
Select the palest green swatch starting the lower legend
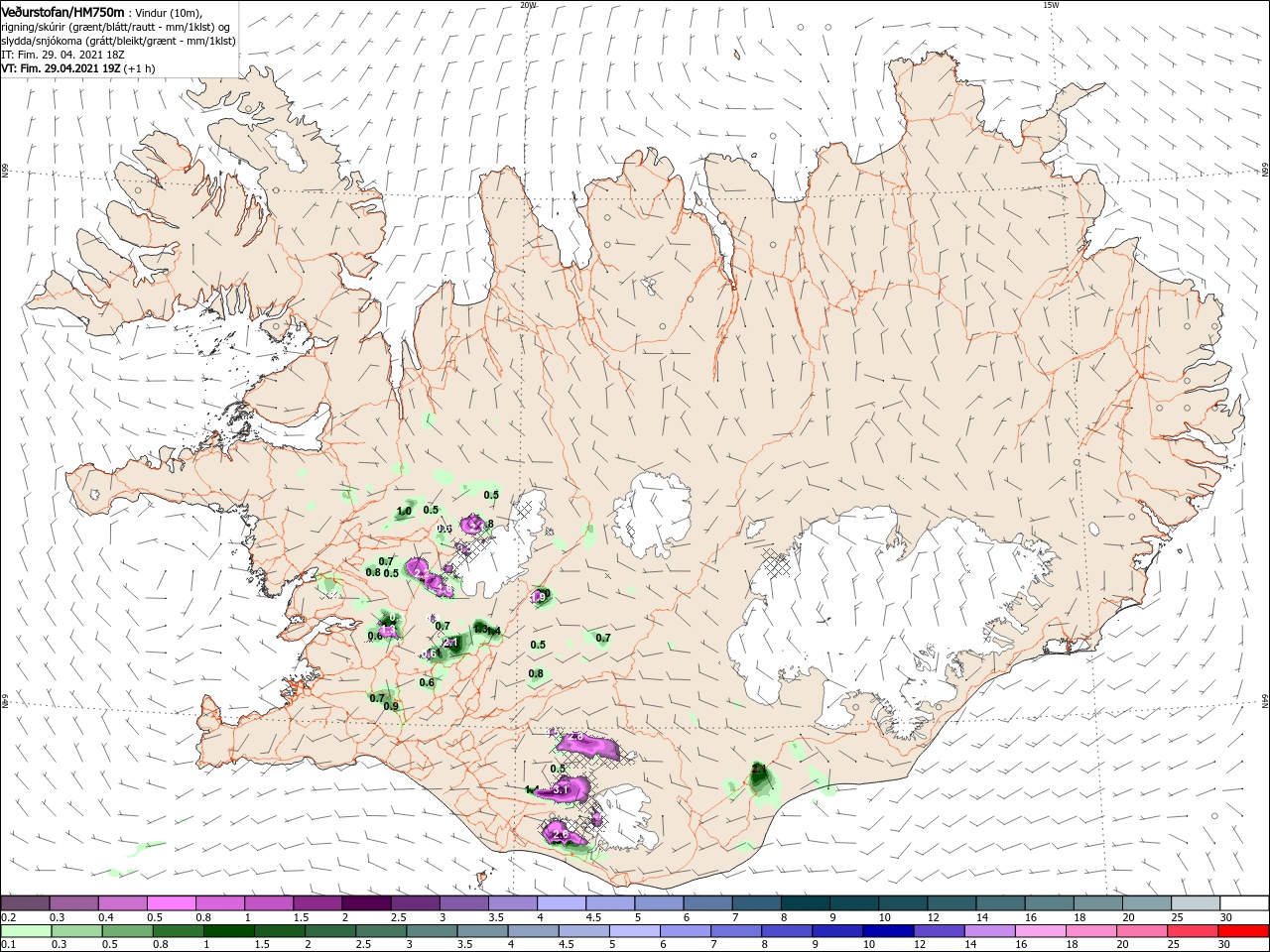tap(25, 931)
